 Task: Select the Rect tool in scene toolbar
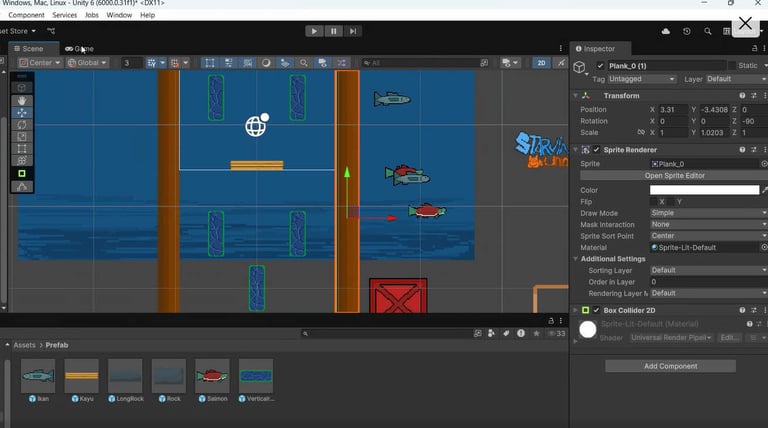point(22,149)
